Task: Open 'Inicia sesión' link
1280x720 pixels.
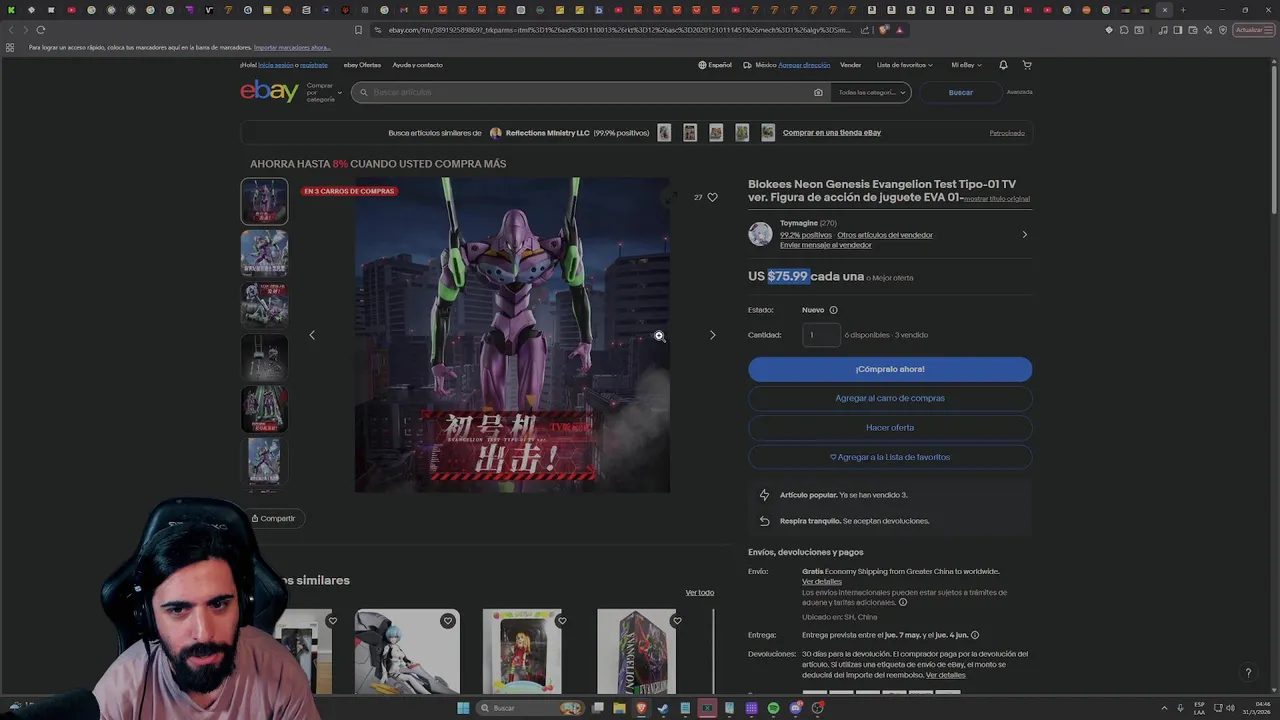Action: [x=276, y=65]
